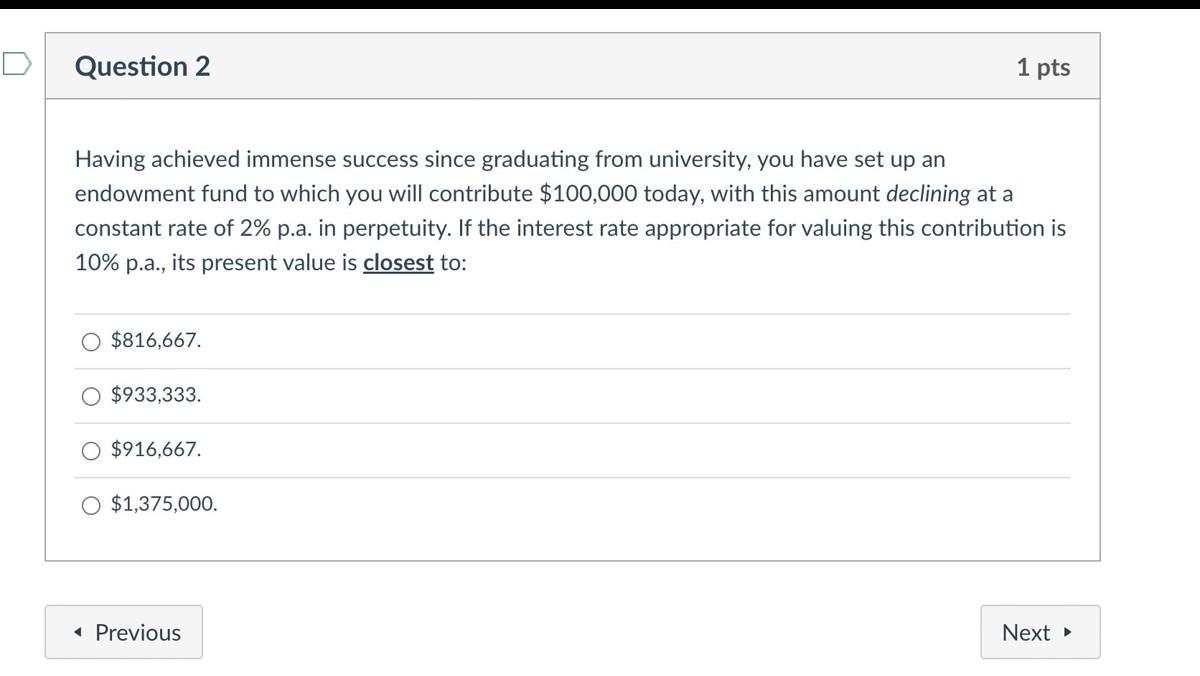This screenshot has width=1200, height=676.
Task: Select the $816,667 answer radio button
Action: pyautogui.click(x=89, y=340)
